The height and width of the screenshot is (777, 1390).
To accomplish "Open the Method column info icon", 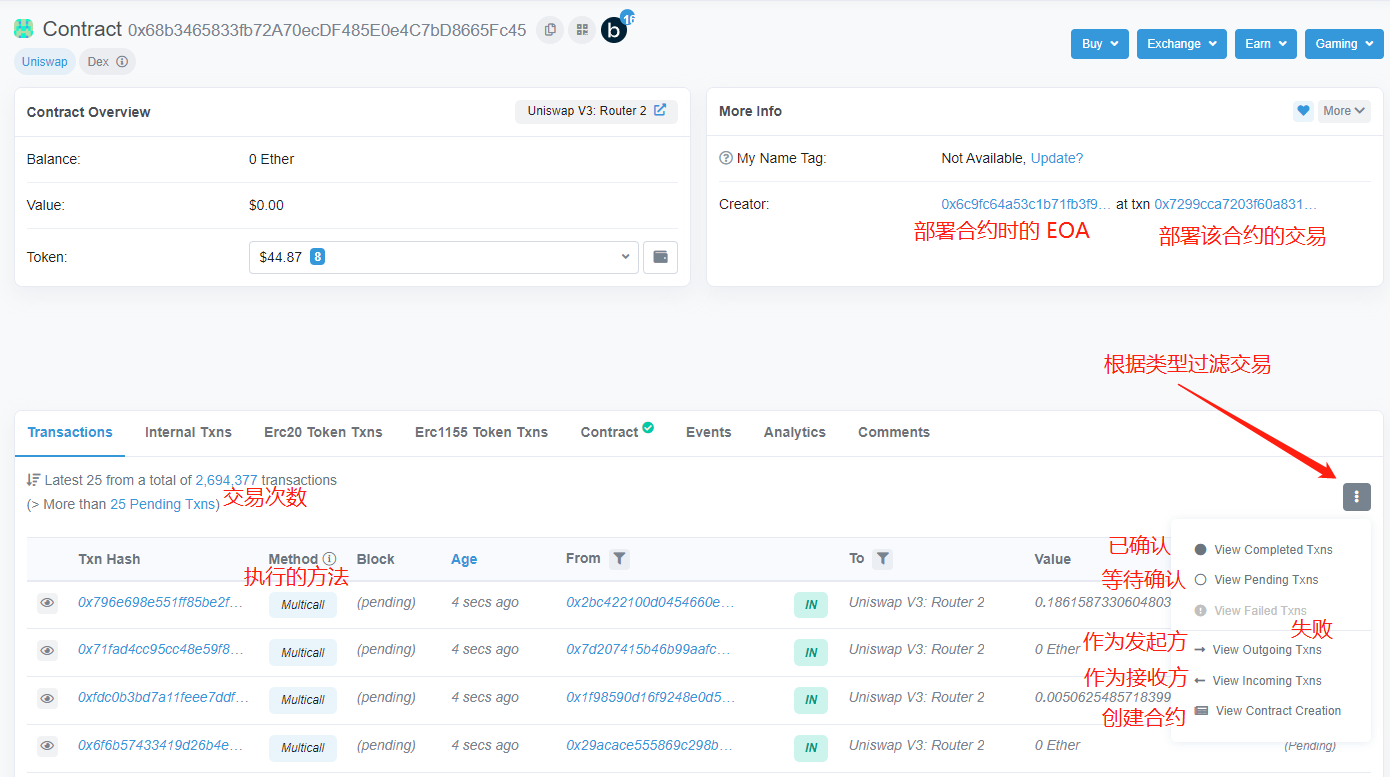I will click(x=330, y=559).
